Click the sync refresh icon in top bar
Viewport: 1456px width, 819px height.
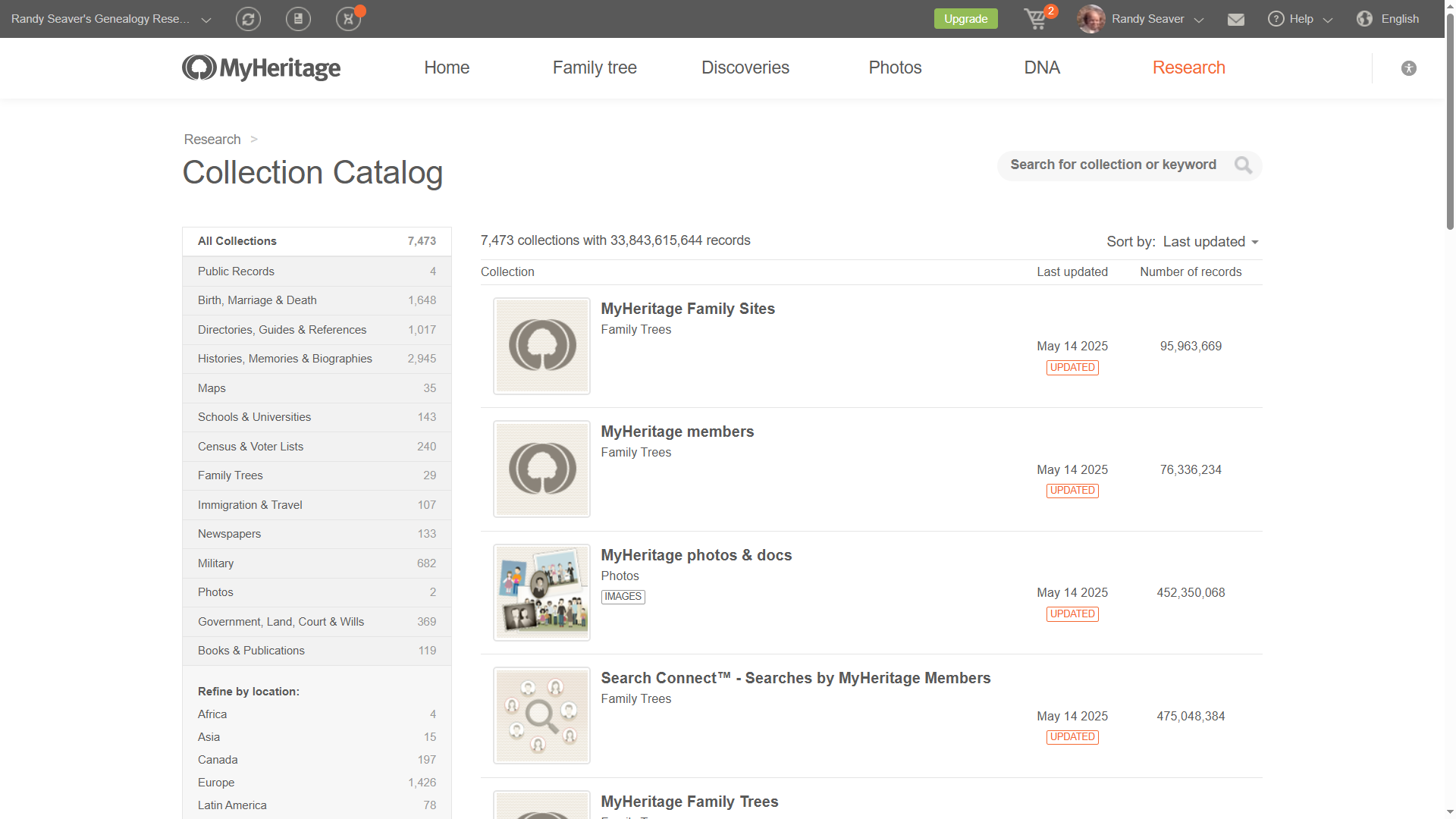point(248,19)
